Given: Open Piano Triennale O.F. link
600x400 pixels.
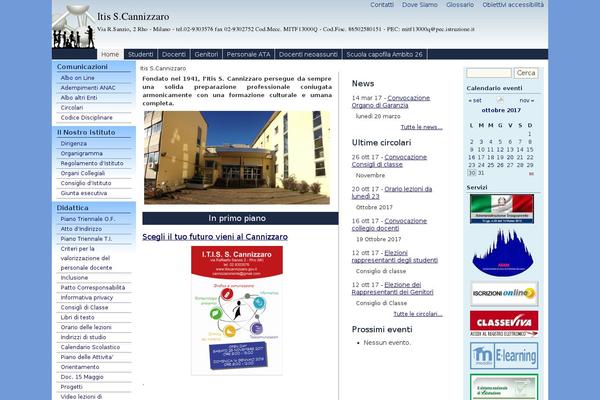Looking at the screenshot, I should 88,219.
